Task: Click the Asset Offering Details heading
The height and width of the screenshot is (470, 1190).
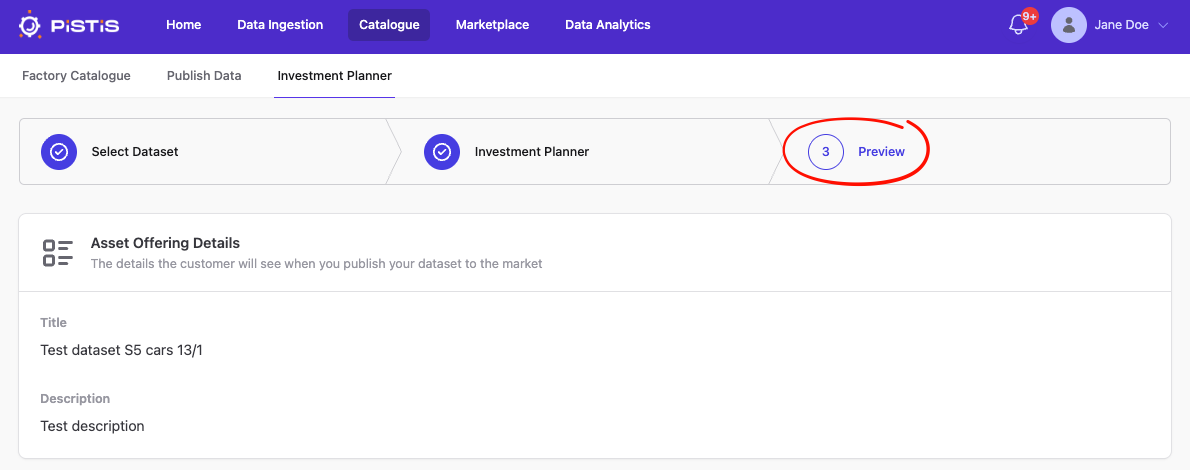Action: click(x=165, y=243)
